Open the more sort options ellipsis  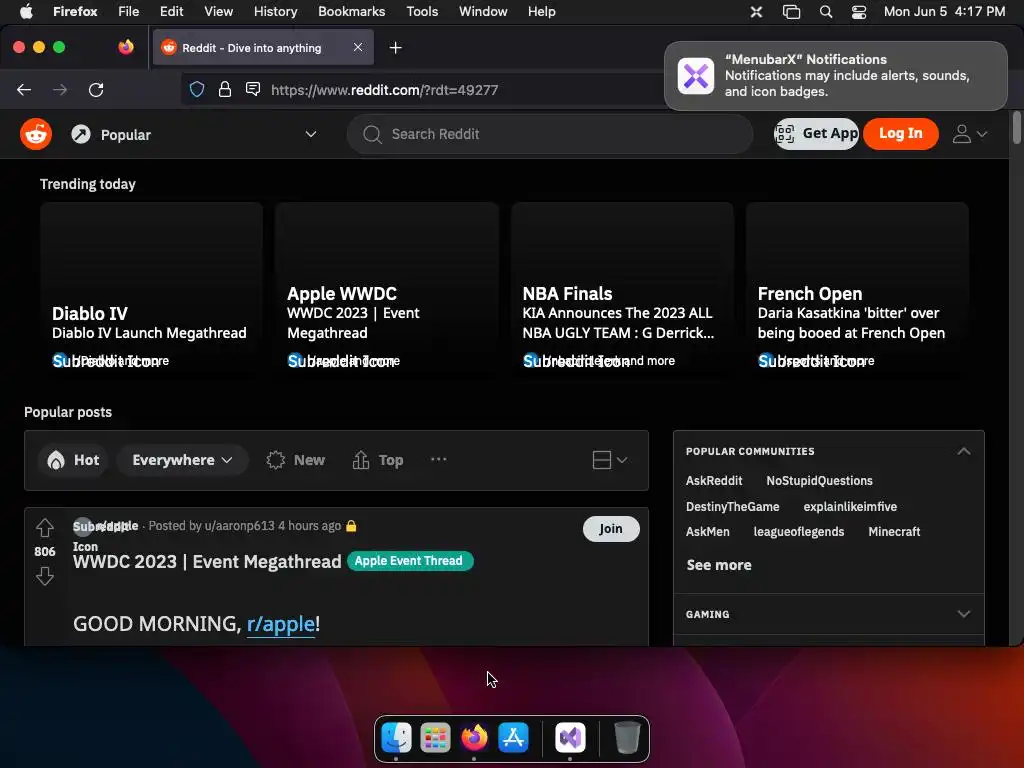click(x=439, y=459)
